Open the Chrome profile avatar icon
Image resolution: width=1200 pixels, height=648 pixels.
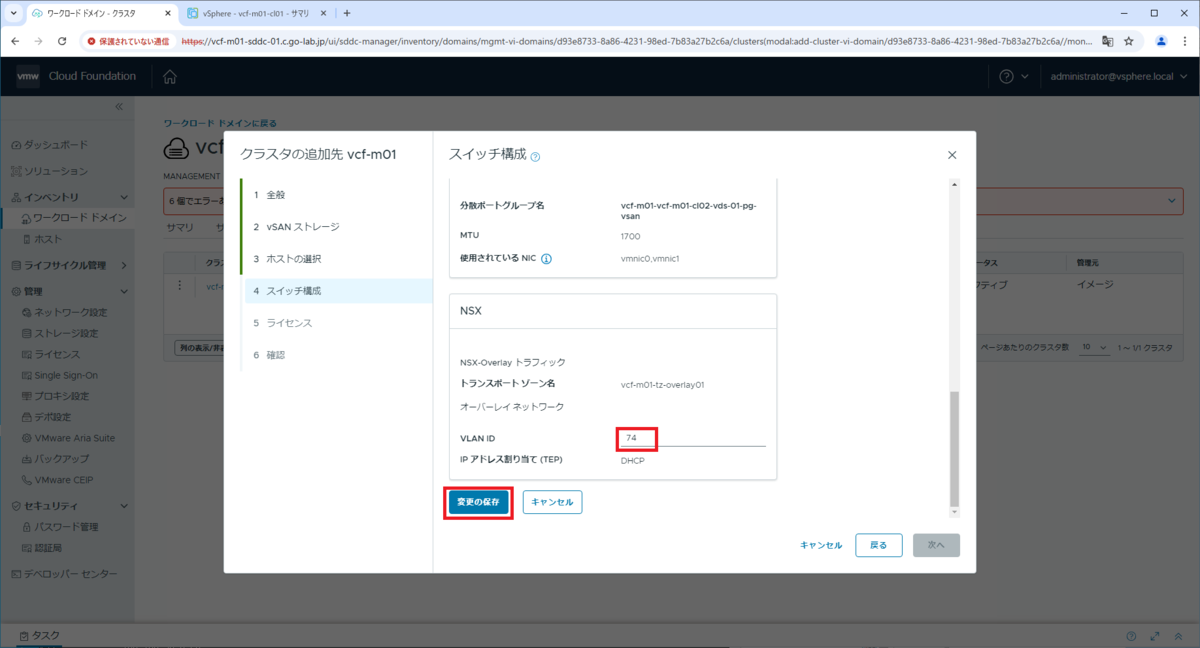tap(1161, 41)
